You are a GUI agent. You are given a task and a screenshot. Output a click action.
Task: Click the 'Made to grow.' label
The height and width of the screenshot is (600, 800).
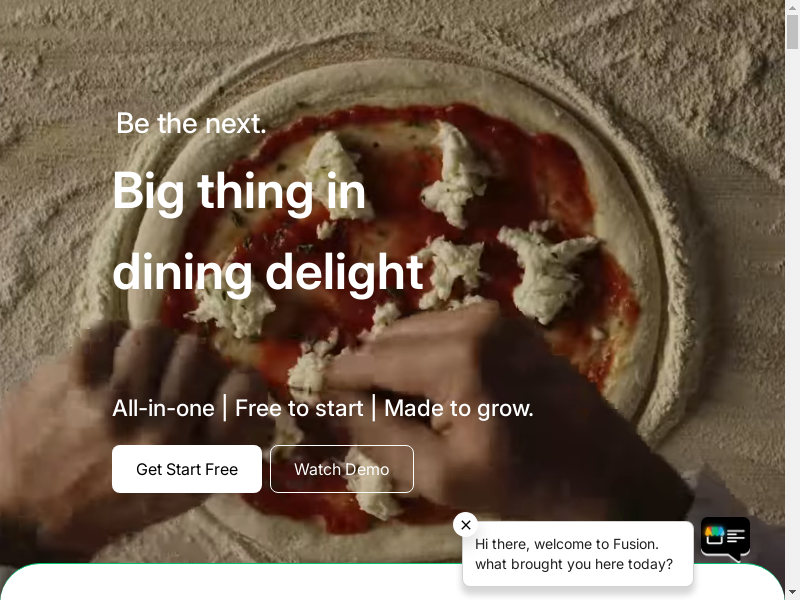tap(459, 408)
